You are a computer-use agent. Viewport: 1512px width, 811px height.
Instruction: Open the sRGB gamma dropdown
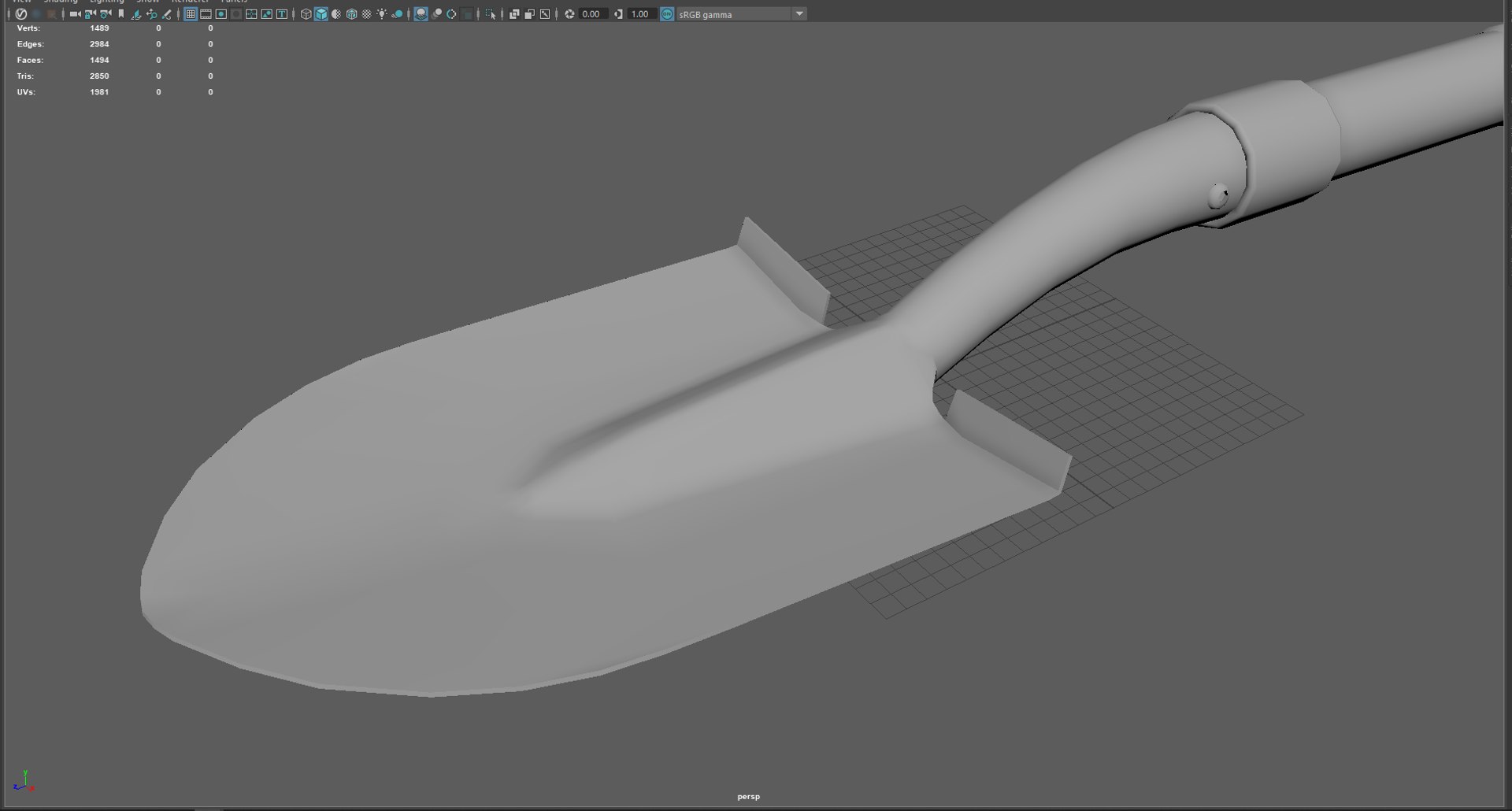point(742,14)
